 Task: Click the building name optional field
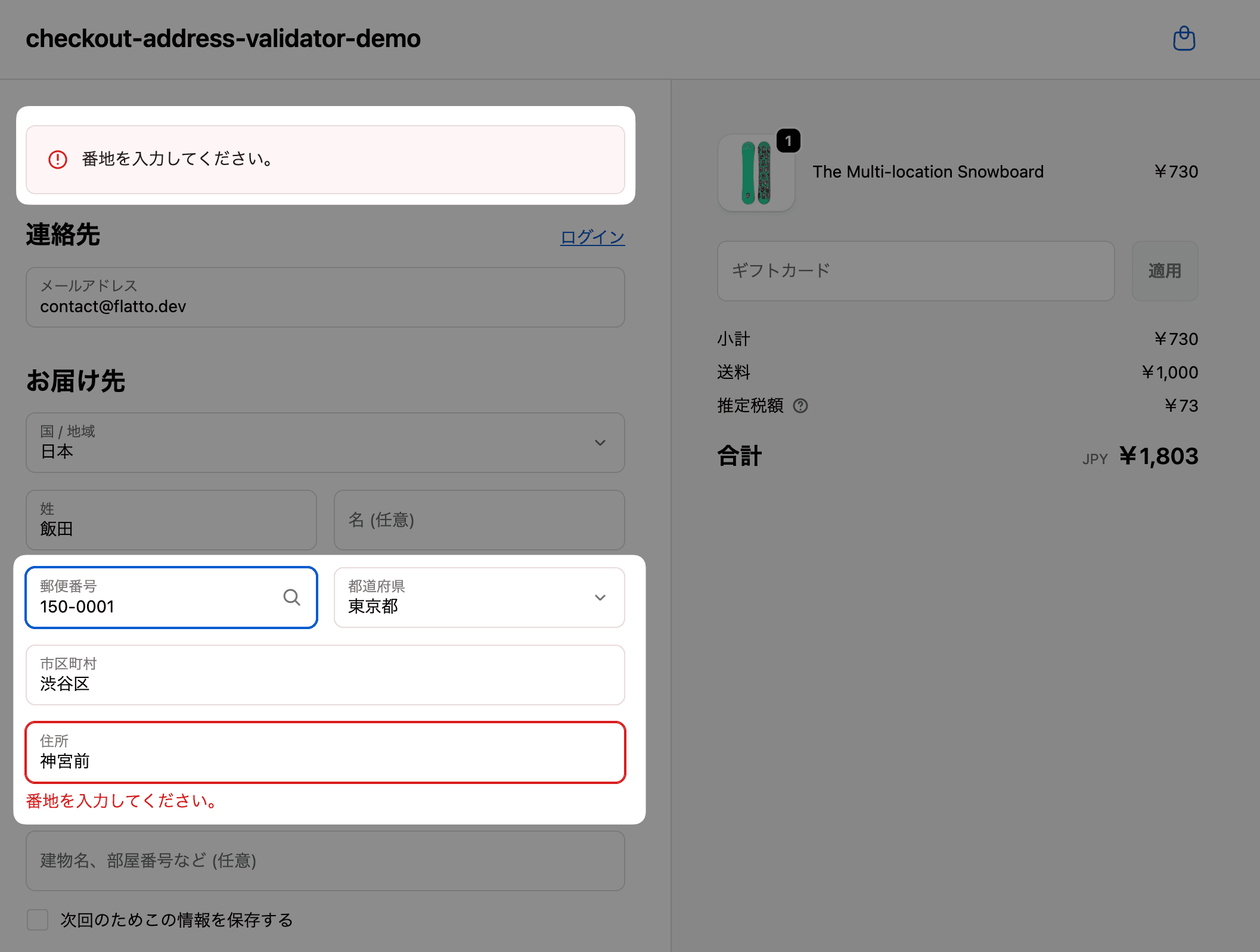click(x=325, y=861)
